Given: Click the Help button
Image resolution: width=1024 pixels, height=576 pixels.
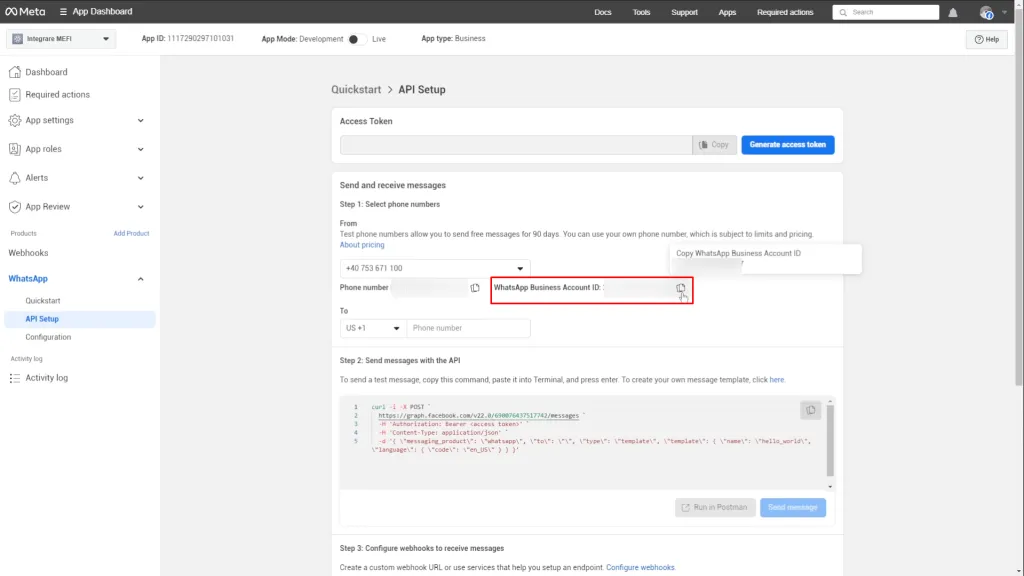Looking at the screenshot, I should pyautogui.click(x=986, y=39).
